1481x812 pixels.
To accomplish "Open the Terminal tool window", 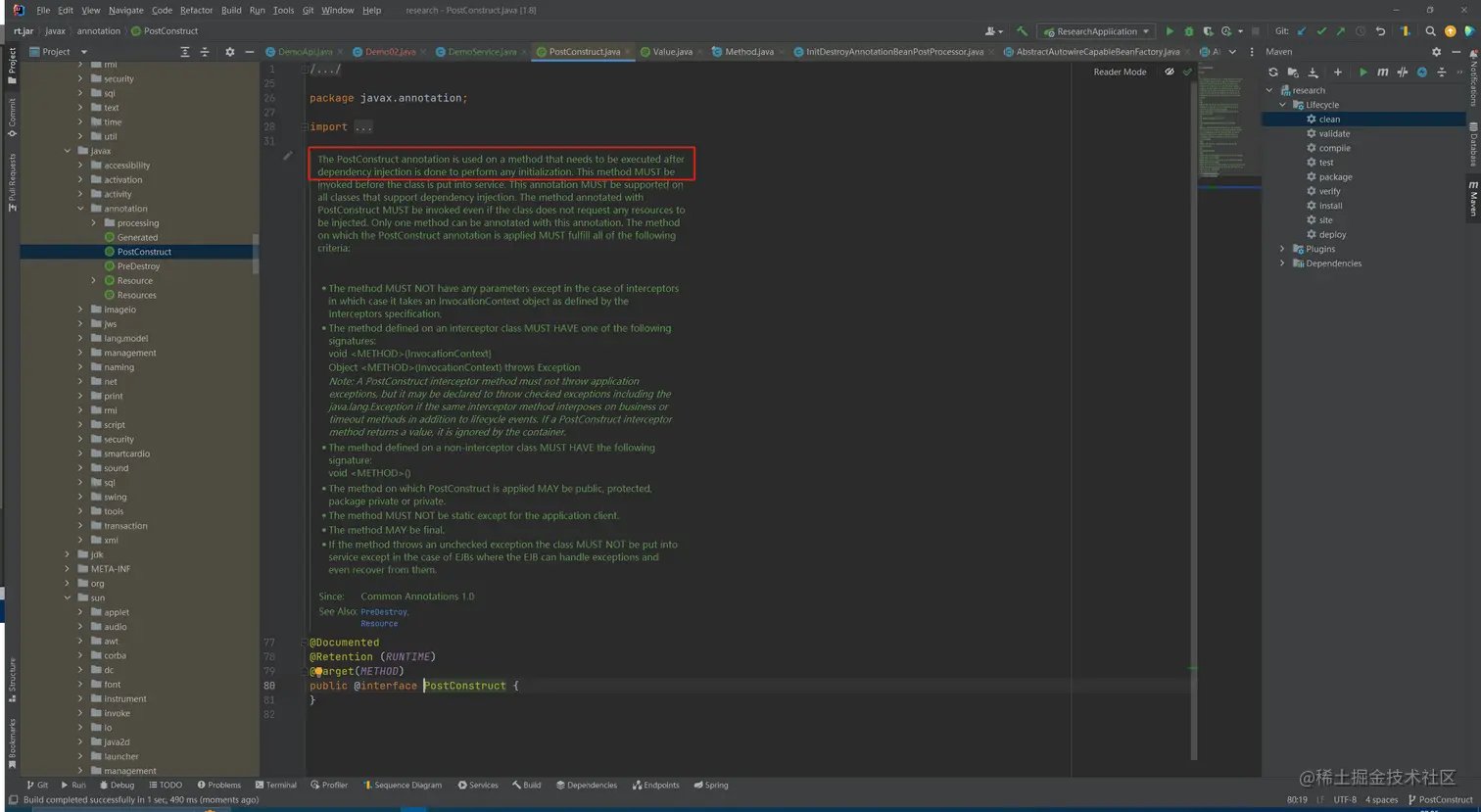I will tap(275, 786).
